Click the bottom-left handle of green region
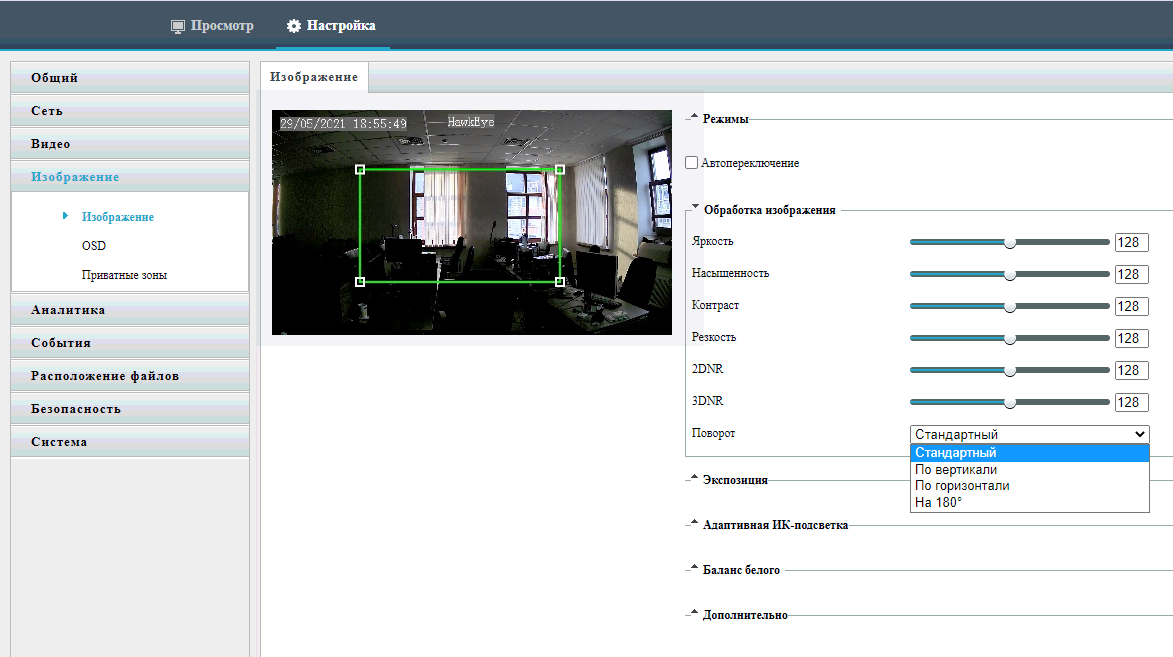This screenshot has width=1173, height=657. 360,282
